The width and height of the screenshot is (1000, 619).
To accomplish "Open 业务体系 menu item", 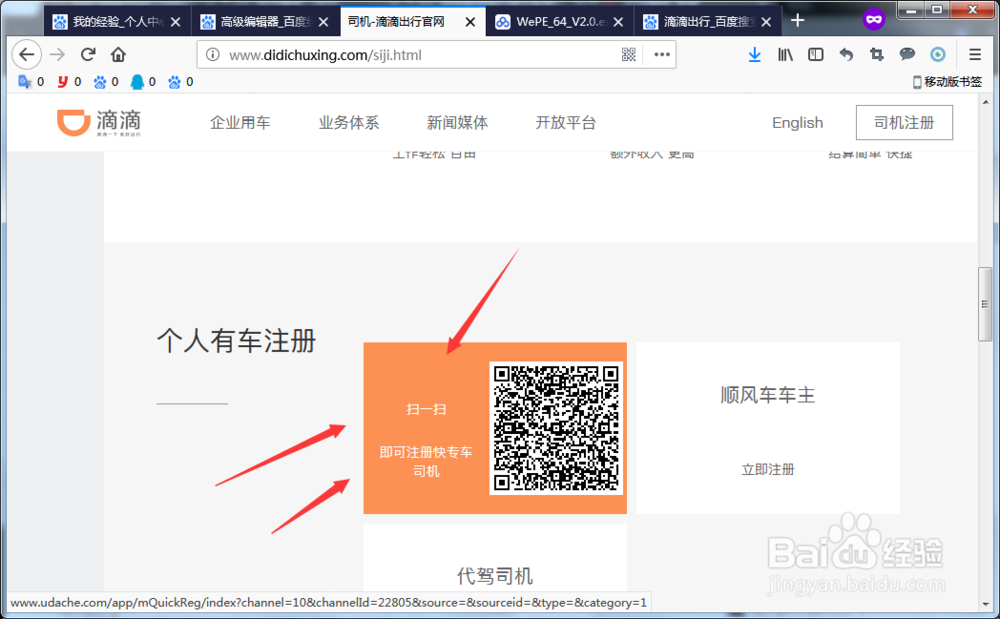I will (349, 123).
